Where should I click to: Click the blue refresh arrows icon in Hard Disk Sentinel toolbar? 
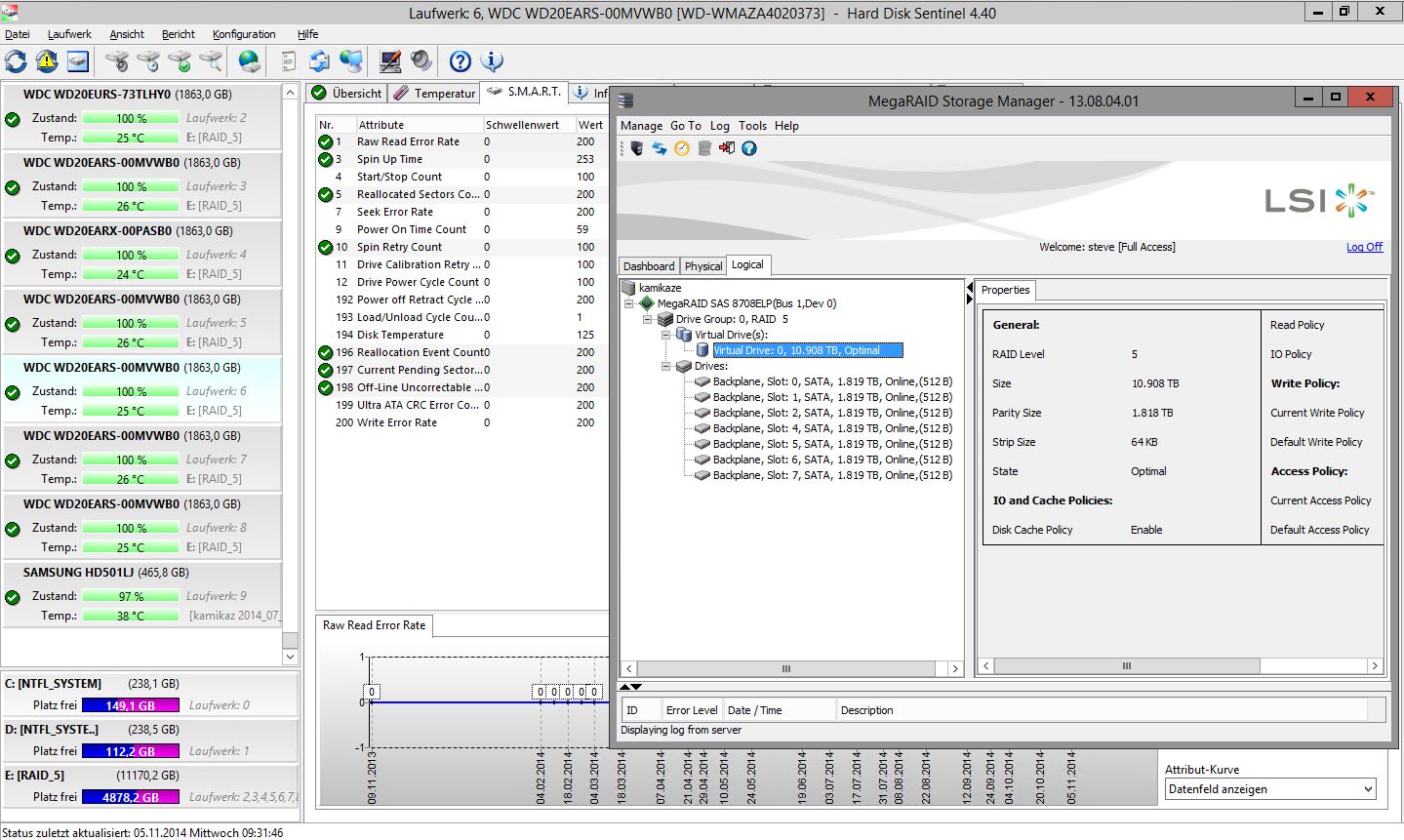16,61
